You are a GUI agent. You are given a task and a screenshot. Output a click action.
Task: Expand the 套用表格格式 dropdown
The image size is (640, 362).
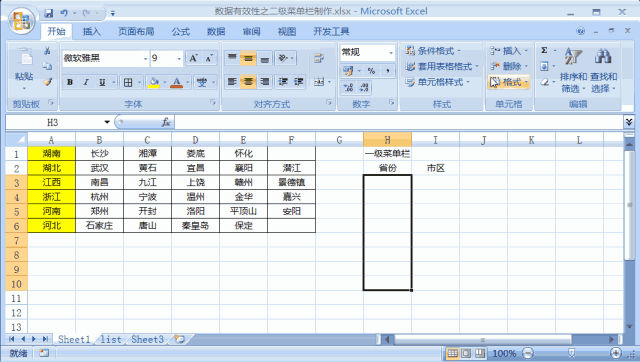pyautogui.click(x=477, y=66)
